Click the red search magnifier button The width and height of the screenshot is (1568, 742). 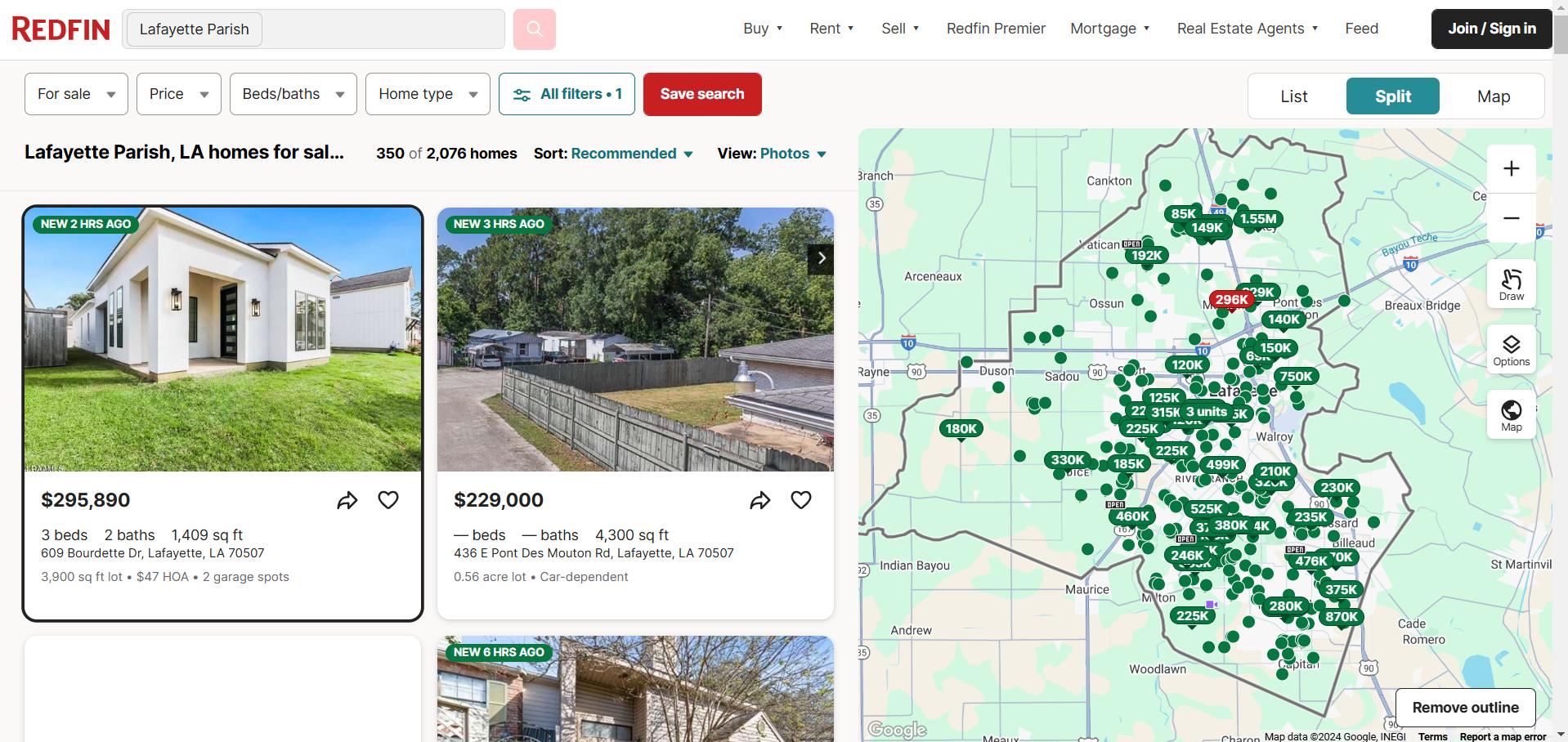(535, 29)
